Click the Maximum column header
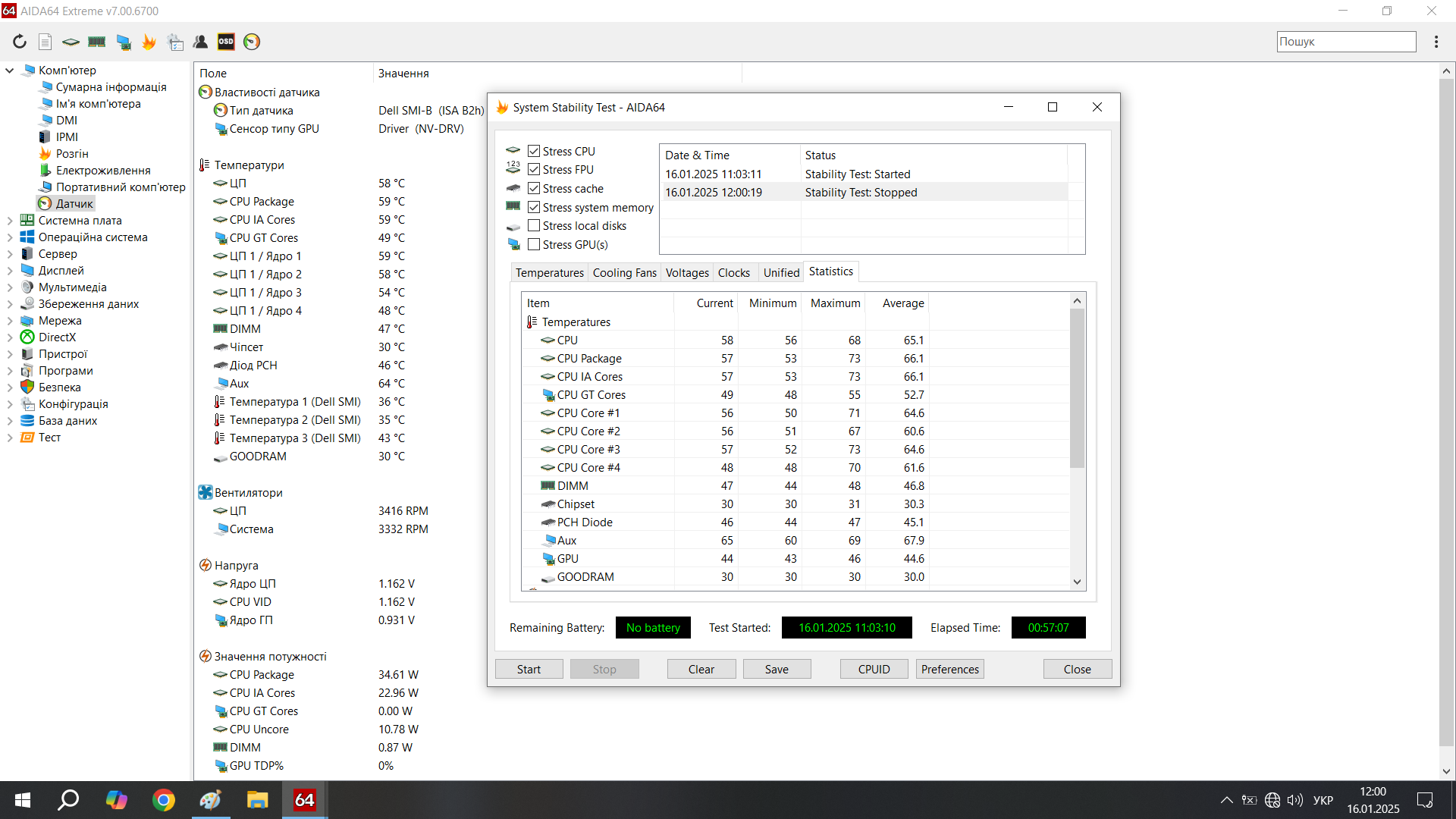 tap(835, 303)
